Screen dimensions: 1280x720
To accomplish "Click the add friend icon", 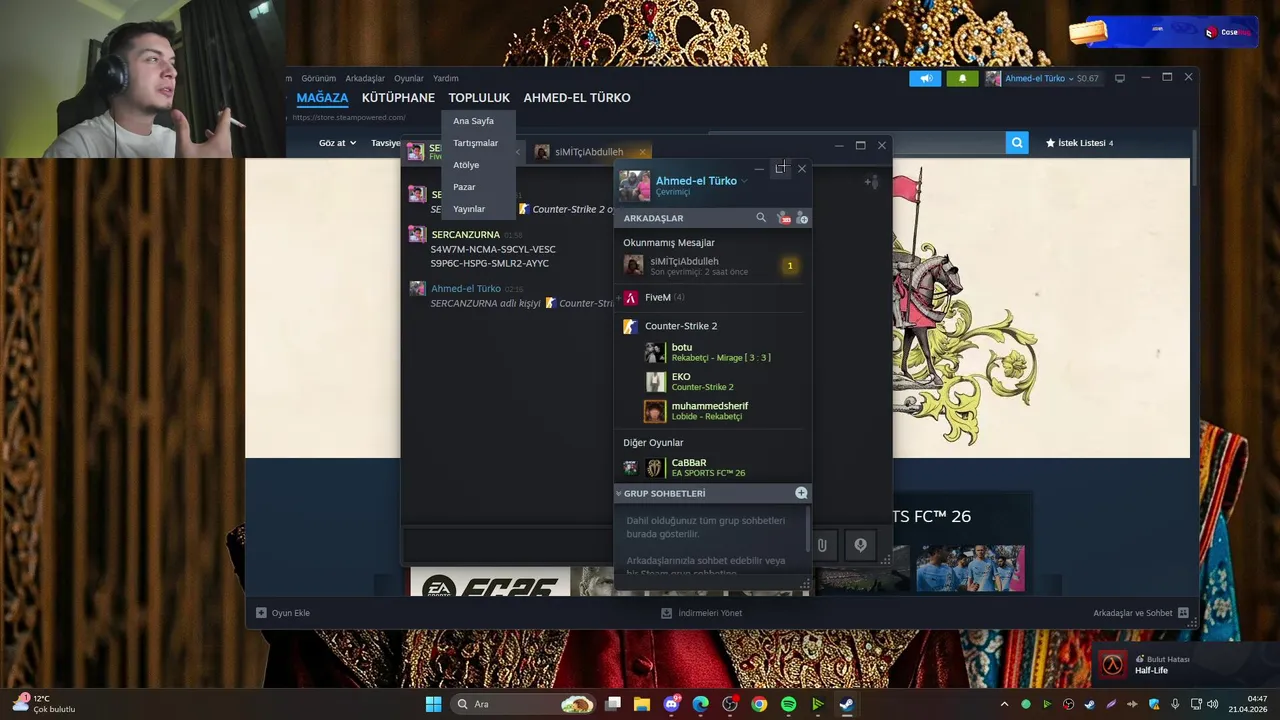I will (x=801, y=218).
